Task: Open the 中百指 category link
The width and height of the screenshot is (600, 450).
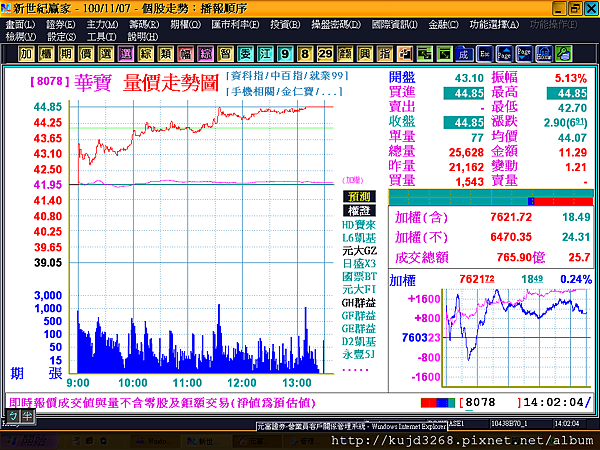Action: (287, 76)
